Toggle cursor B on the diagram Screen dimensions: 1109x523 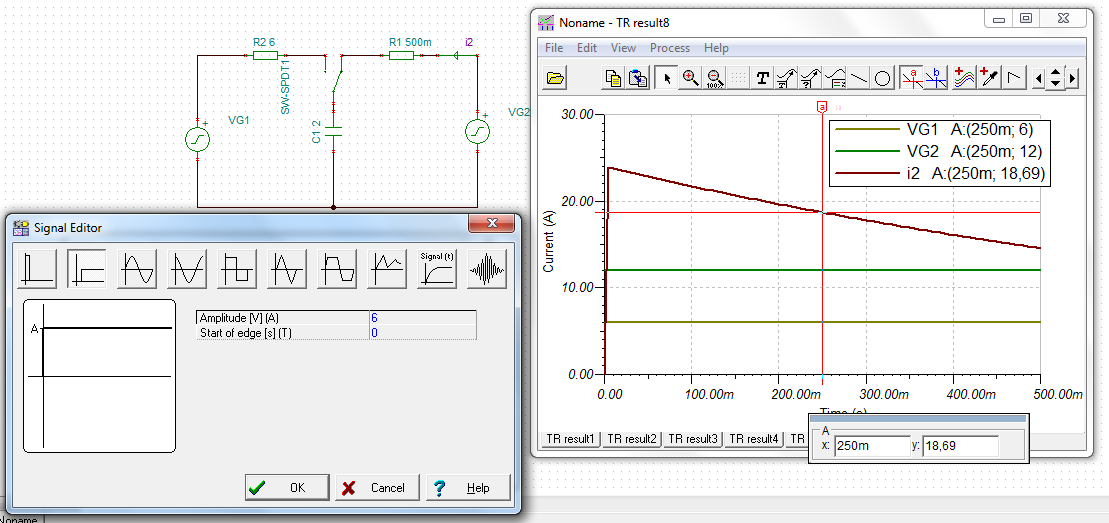[x=936, y=78]
